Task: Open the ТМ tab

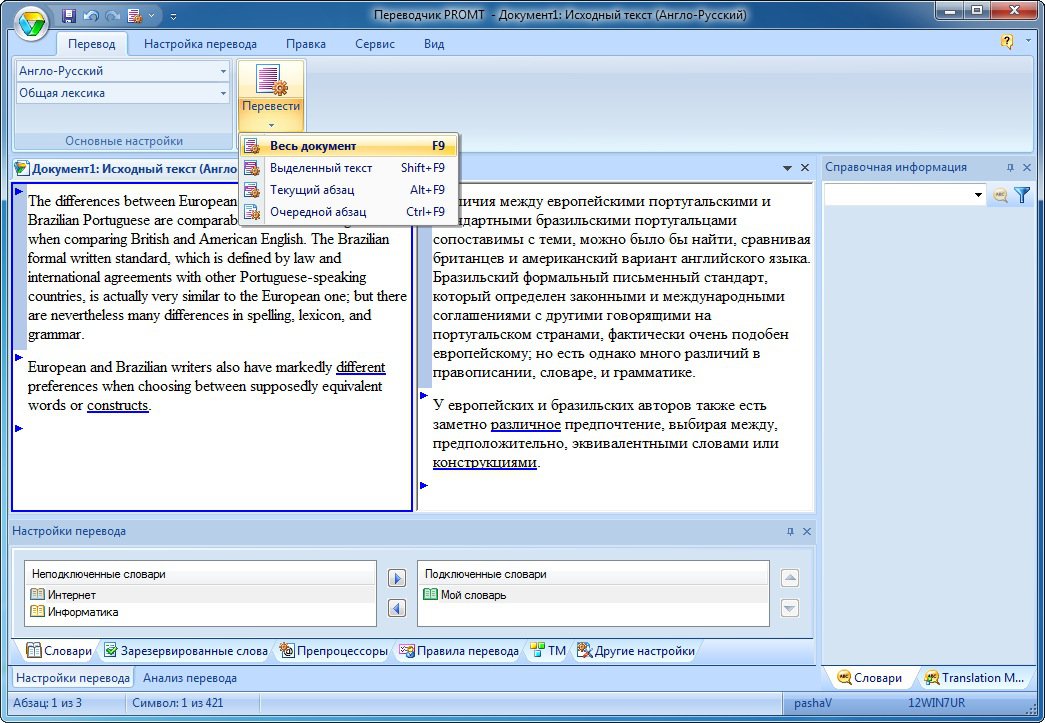Action: (548, 651)
